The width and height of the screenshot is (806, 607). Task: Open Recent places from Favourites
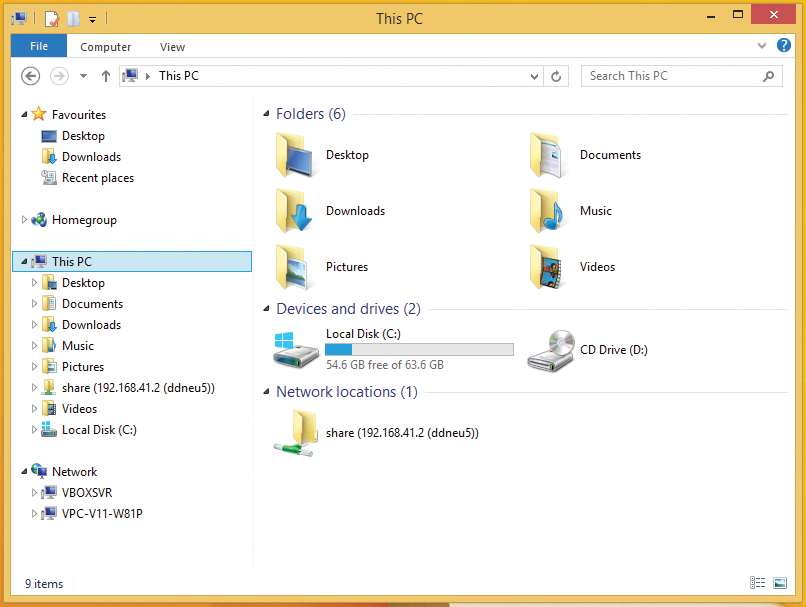point(96,177)
